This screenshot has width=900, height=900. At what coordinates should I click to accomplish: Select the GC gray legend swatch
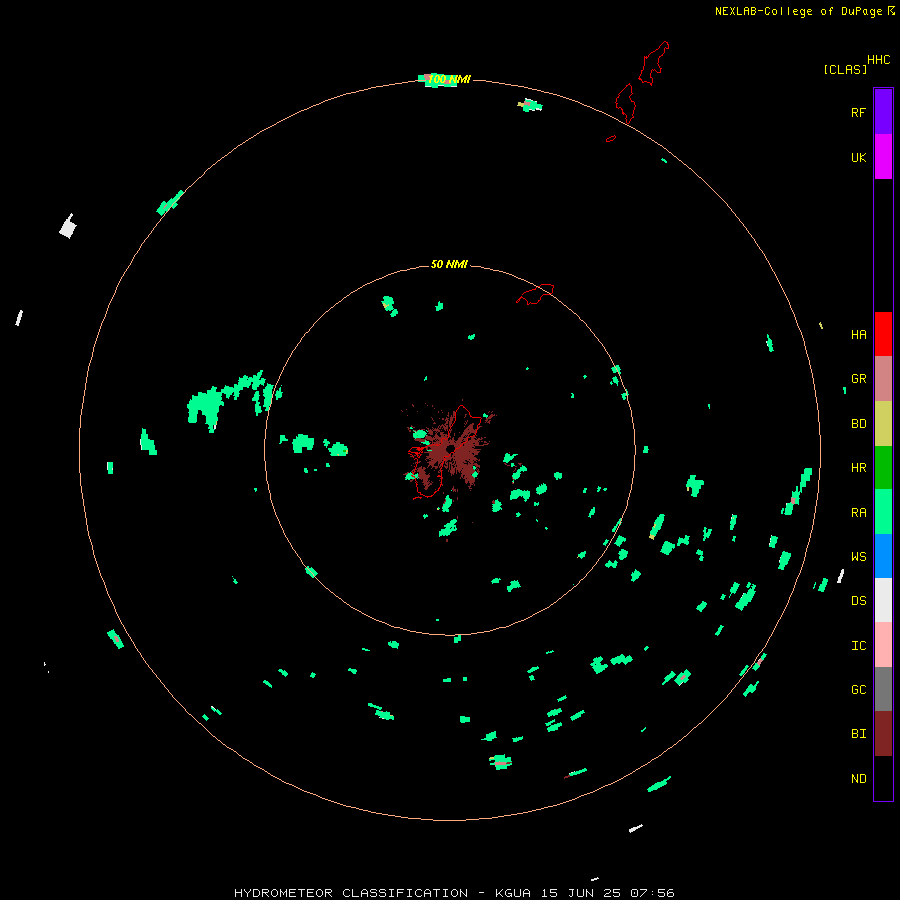coord(883,689)
